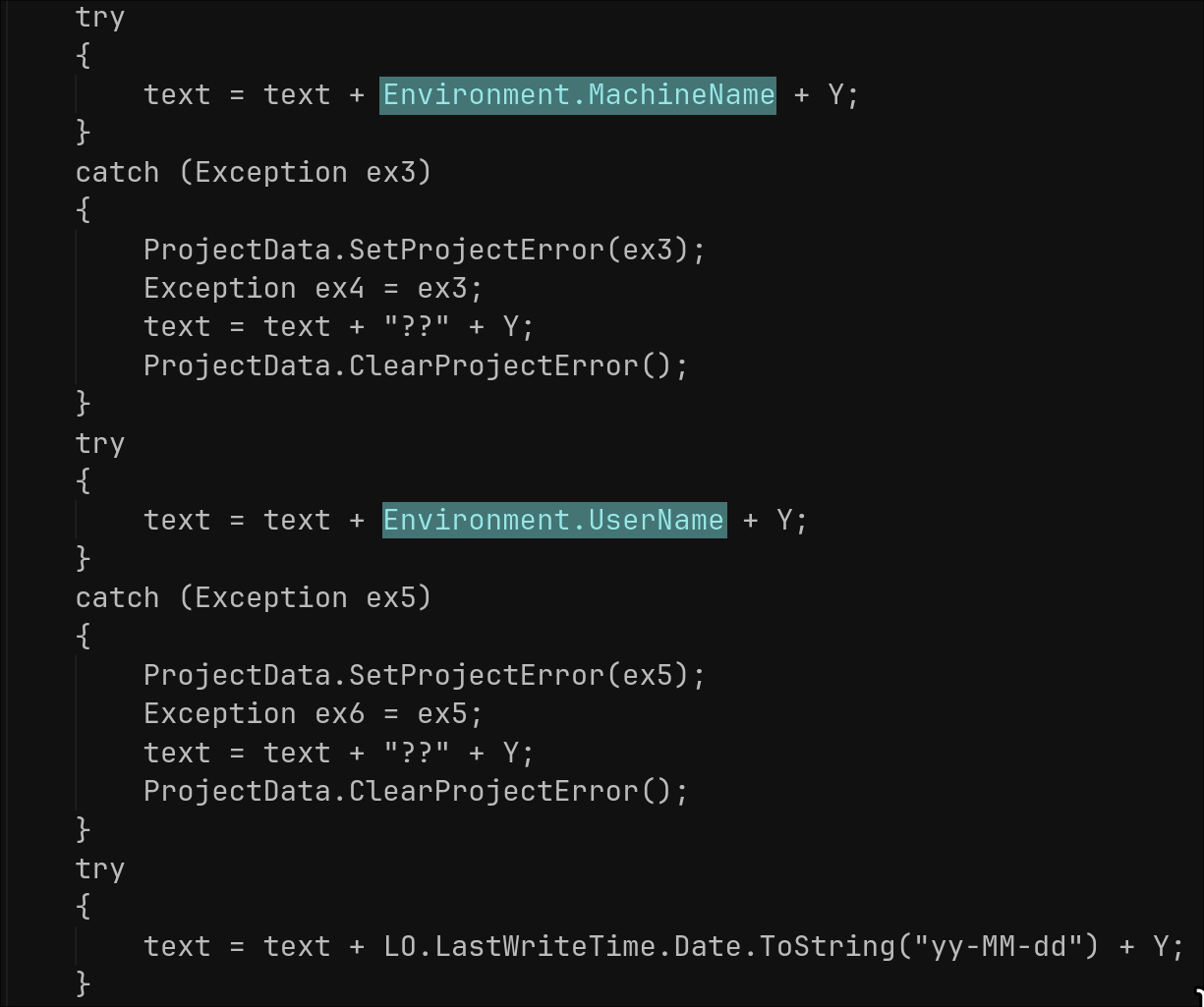Click the 'Exception ex6 = ex5;' statement
The width and height of the screenshot is (1204, 1007).
pyautogui.click(x=313, y=713)
